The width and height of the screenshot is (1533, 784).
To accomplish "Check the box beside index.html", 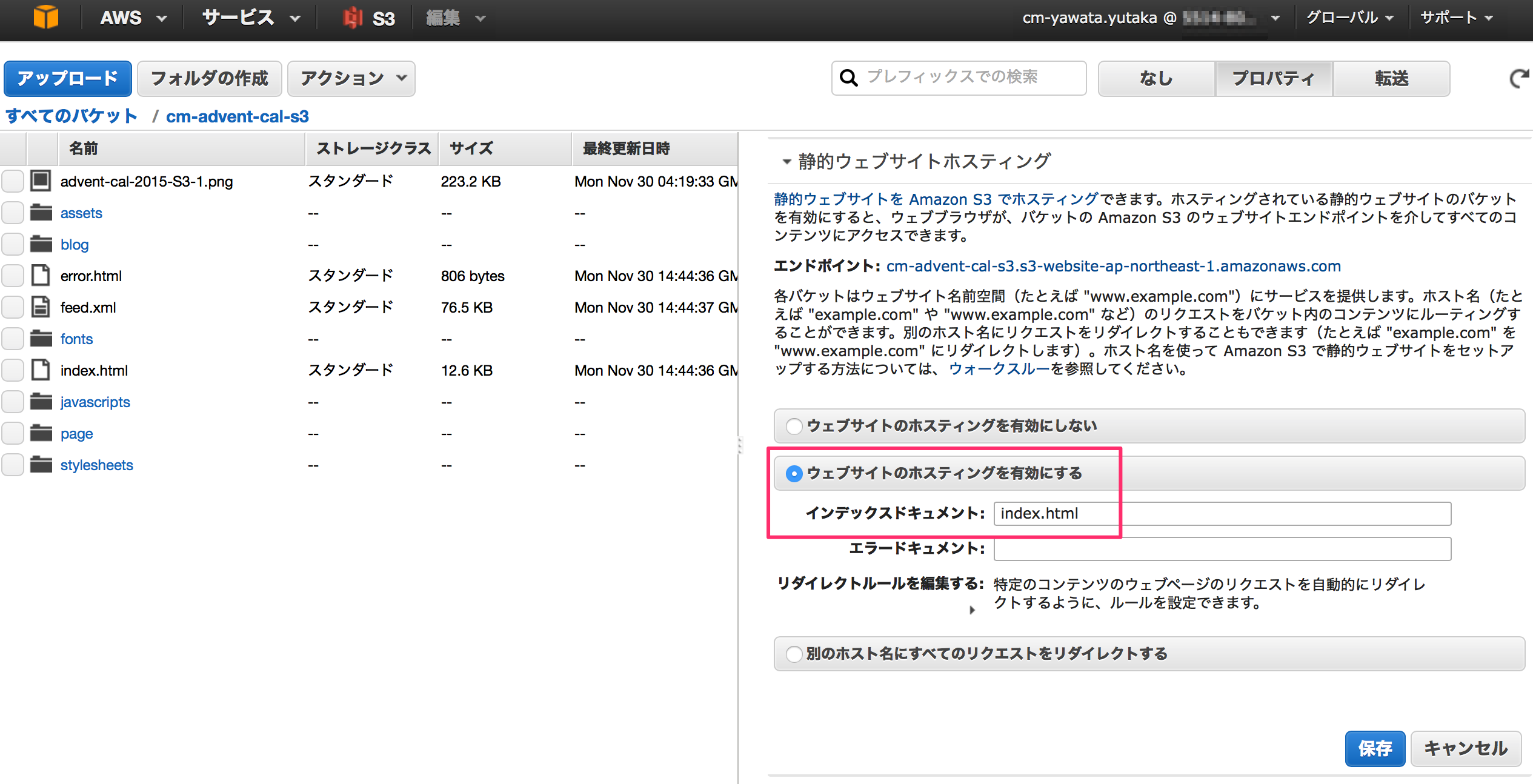I will point(13,370).
